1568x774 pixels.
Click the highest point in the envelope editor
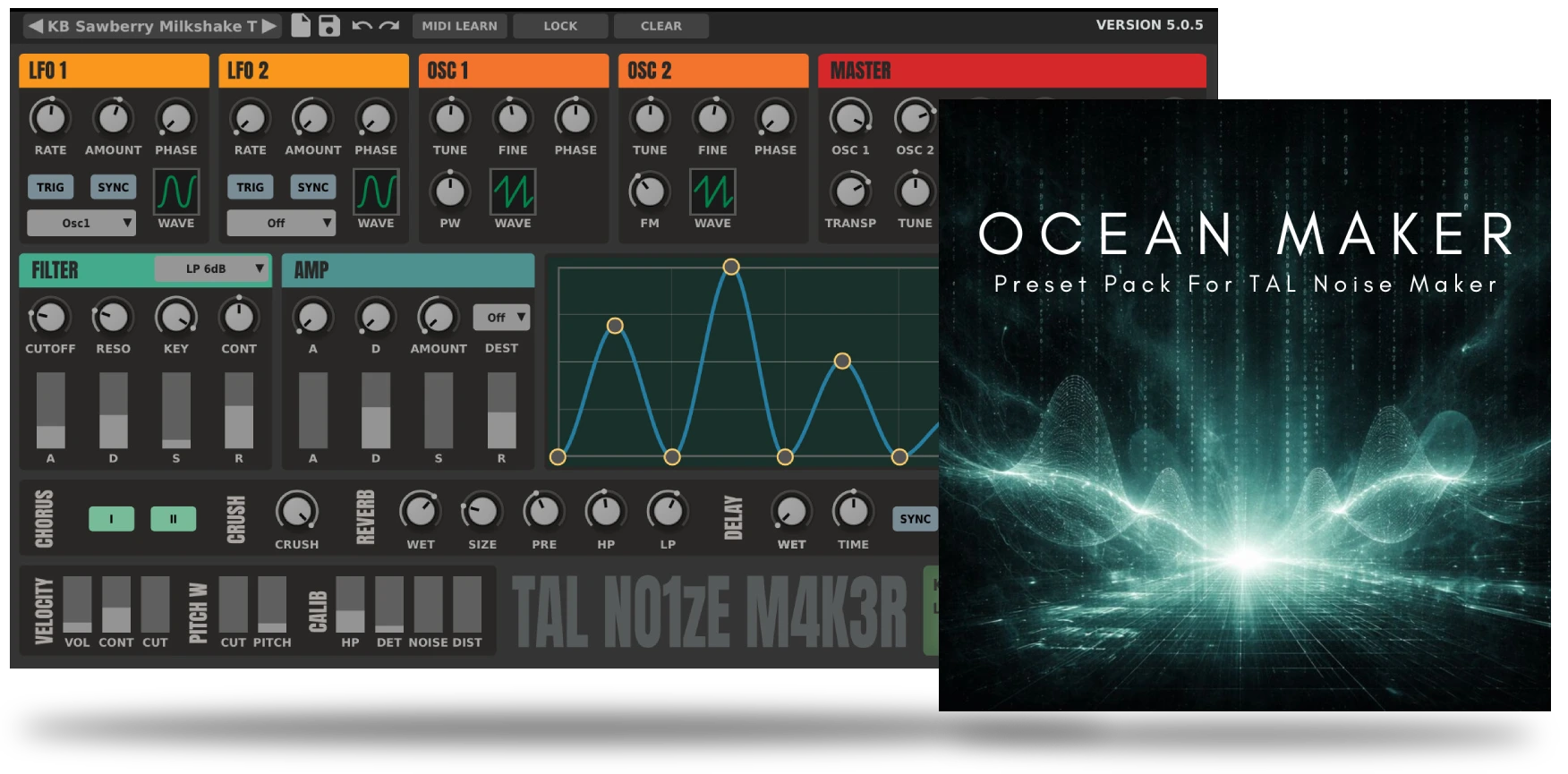tap(731, 267)
